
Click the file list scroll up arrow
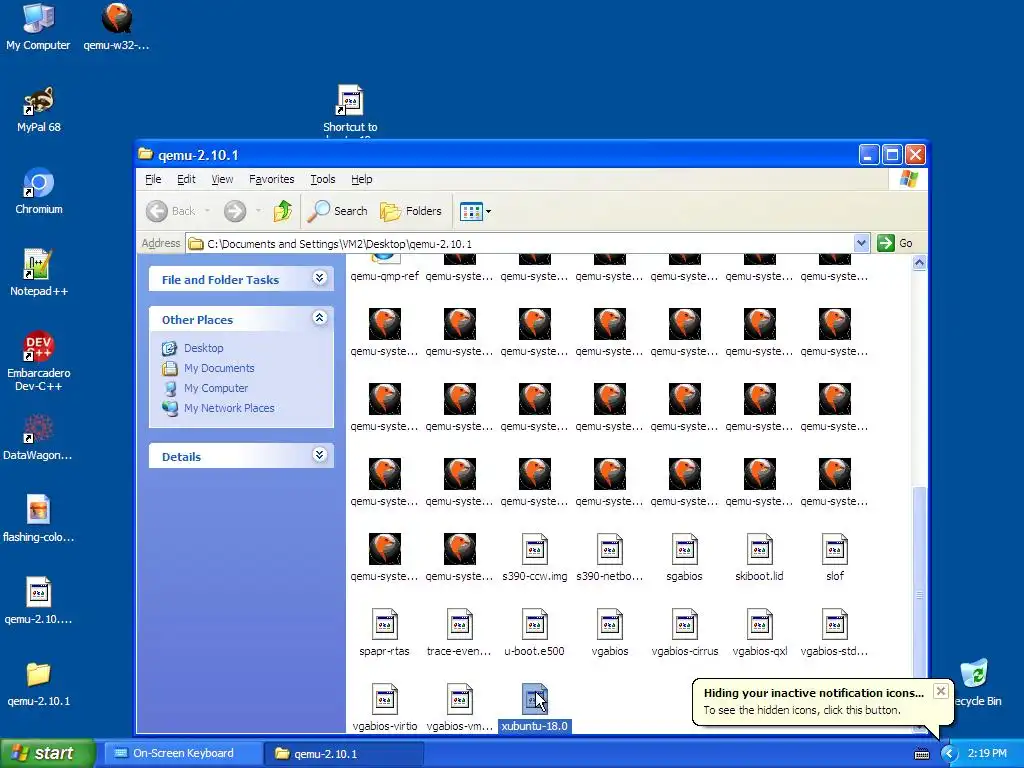coord(920,263)
